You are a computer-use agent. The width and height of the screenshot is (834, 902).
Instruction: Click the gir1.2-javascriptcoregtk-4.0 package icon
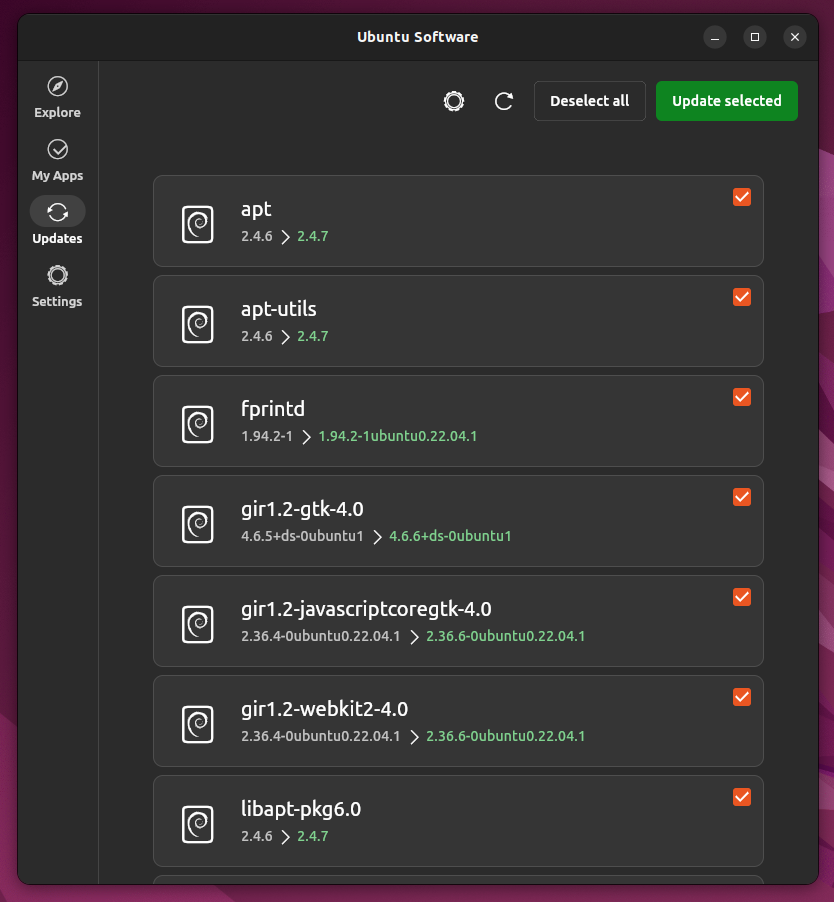(x=198, y=624)
